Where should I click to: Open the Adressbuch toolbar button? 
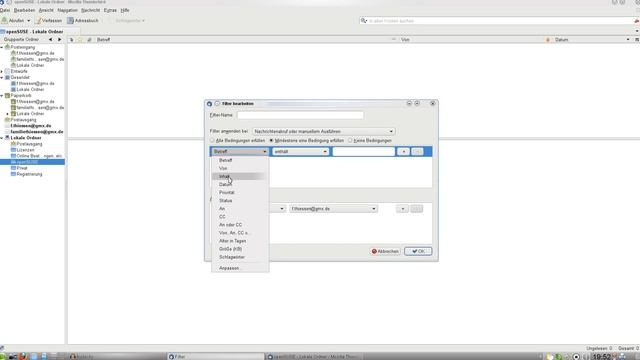83,20
